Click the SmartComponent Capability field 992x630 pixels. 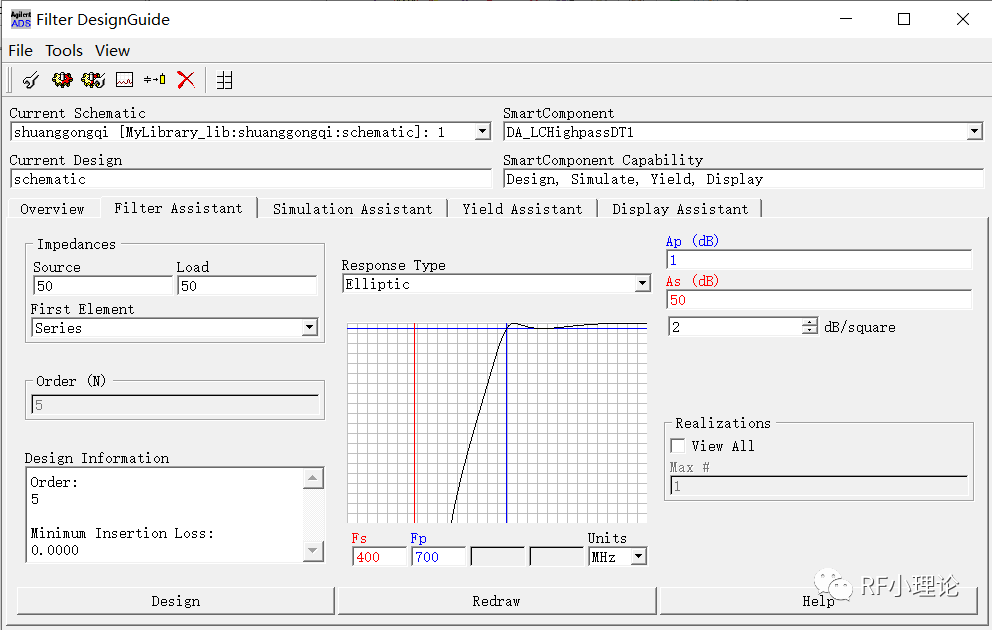click(x=743, y=179)
